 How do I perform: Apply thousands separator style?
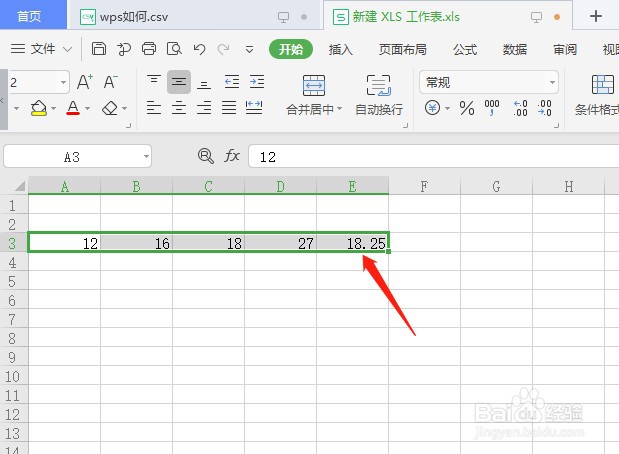(x=492, y=107)
